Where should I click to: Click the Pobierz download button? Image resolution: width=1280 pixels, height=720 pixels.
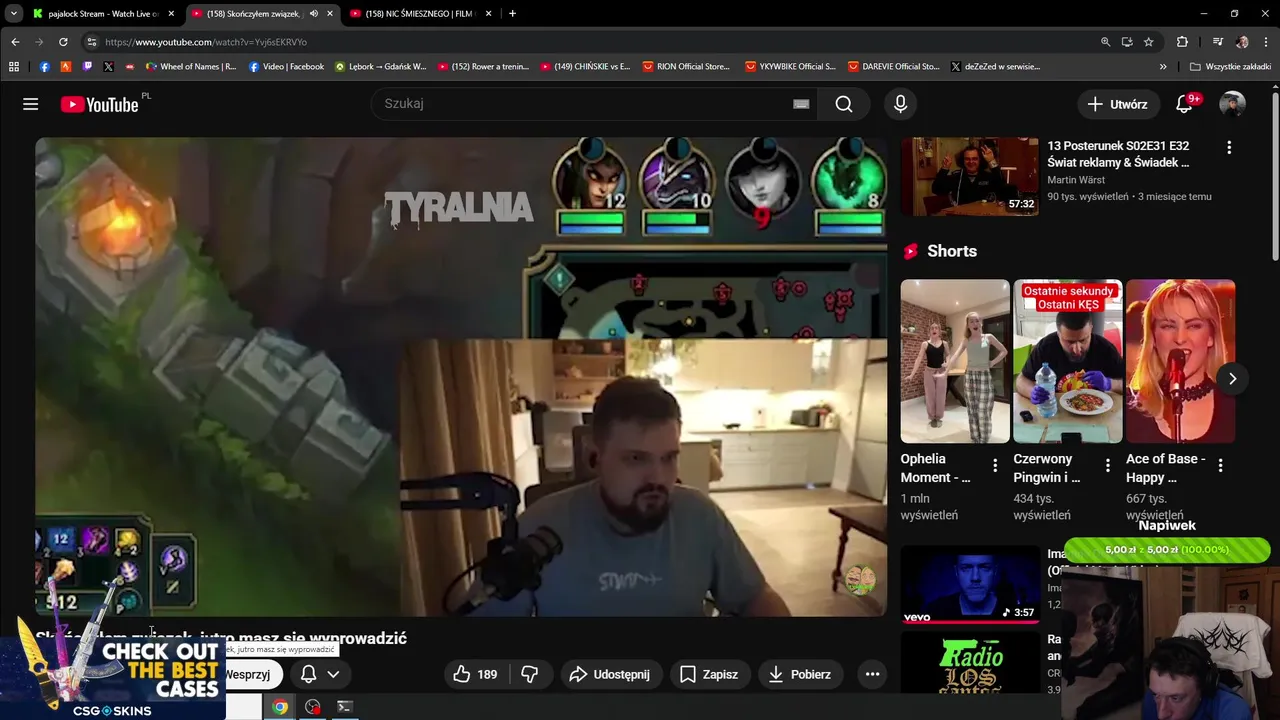[799, 674]
